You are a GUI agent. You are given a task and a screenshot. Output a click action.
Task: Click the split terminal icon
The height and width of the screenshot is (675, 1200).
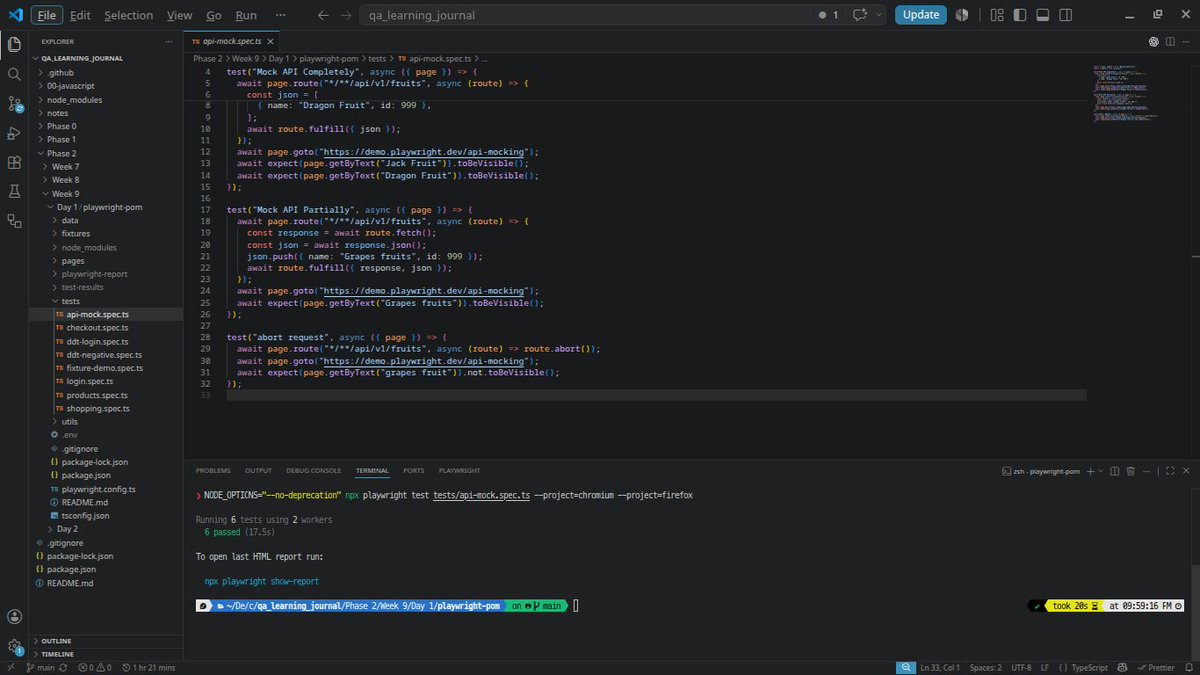1116,471
